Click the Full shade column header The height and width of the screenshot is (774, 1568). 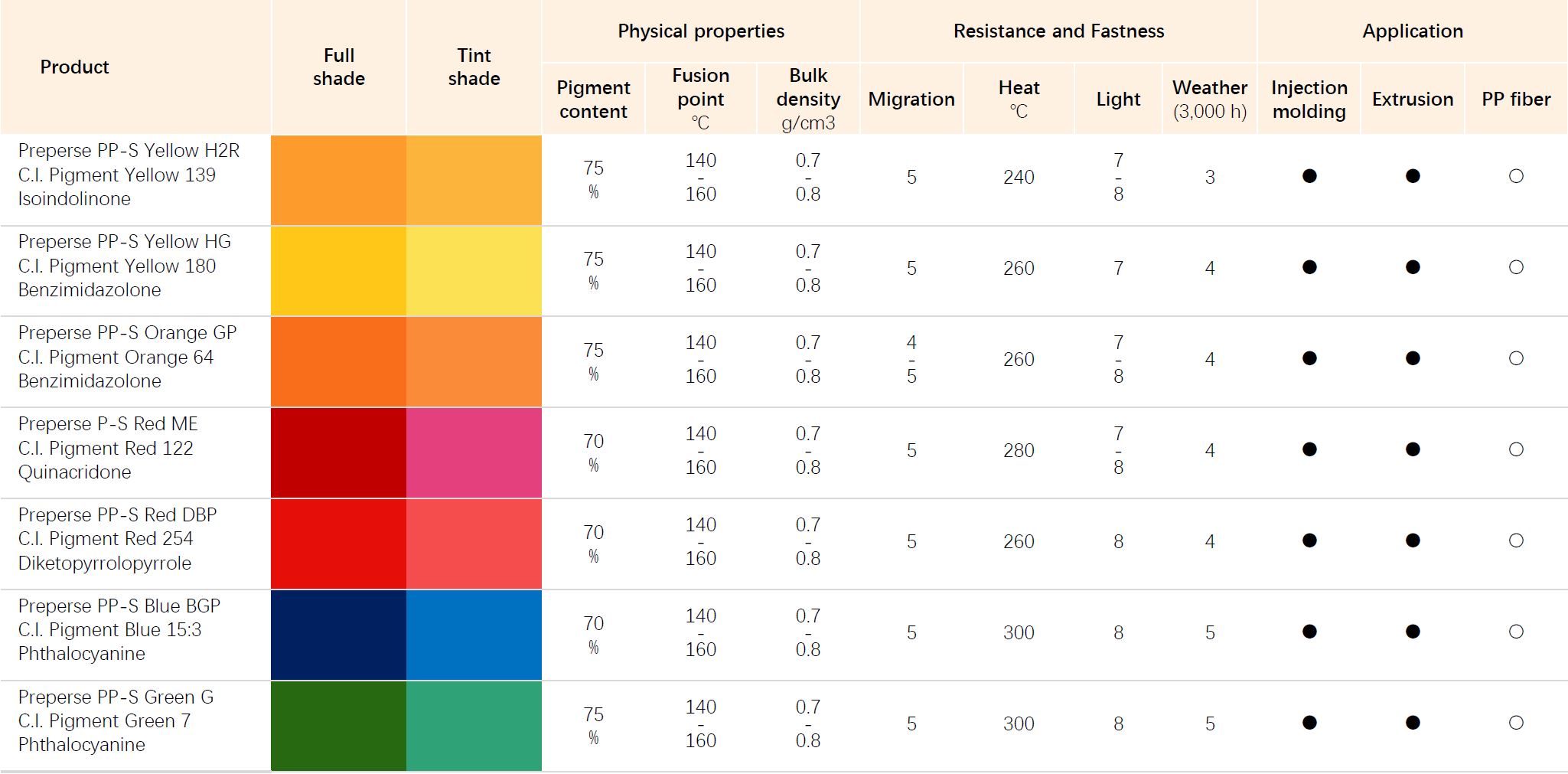pos(338,67)
